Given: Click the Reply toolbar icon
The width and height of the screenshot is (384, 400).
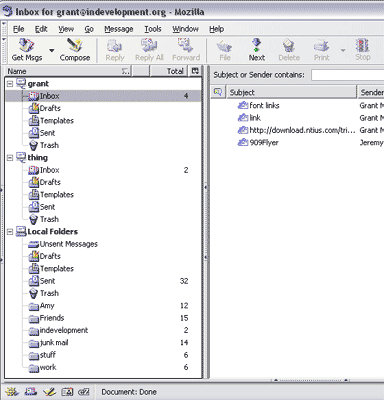Looking at the screenshot, I should [x=115, y=46].
